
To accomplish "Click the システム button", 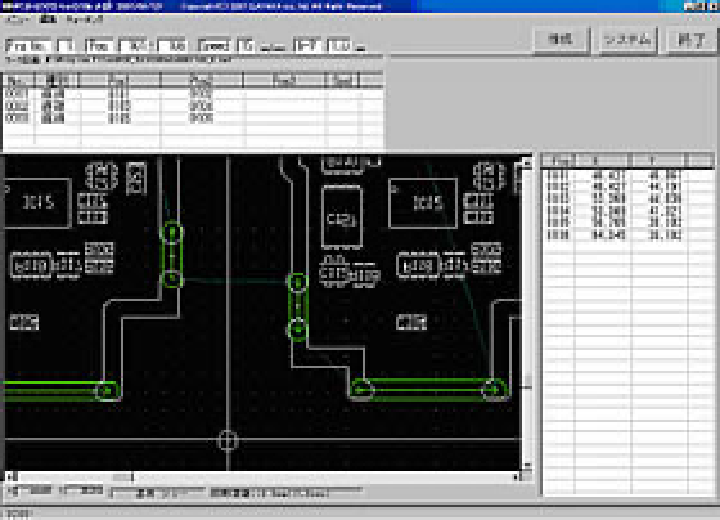I will 628,40.
